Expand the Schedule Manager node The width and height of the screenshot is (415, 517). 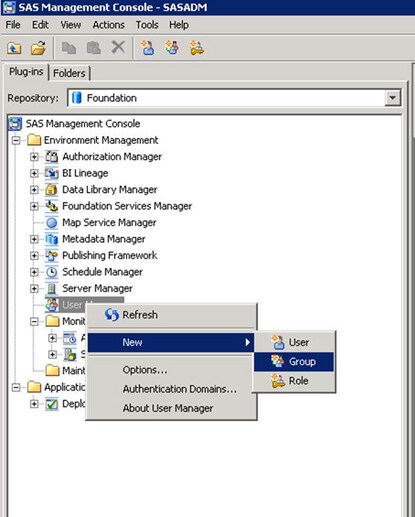click(x=34, y=272)
